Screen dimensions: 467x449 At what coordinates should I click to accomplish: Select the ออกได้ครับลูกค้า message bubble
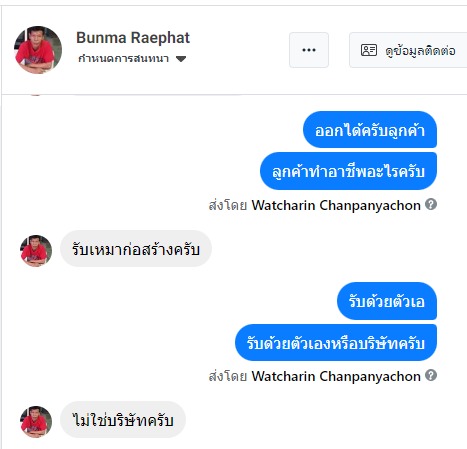click(370, 130)
